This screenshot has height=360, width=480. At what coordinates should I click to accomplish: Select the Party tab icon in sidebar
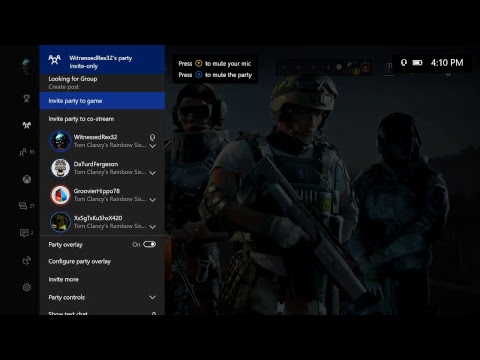point(27,125)
